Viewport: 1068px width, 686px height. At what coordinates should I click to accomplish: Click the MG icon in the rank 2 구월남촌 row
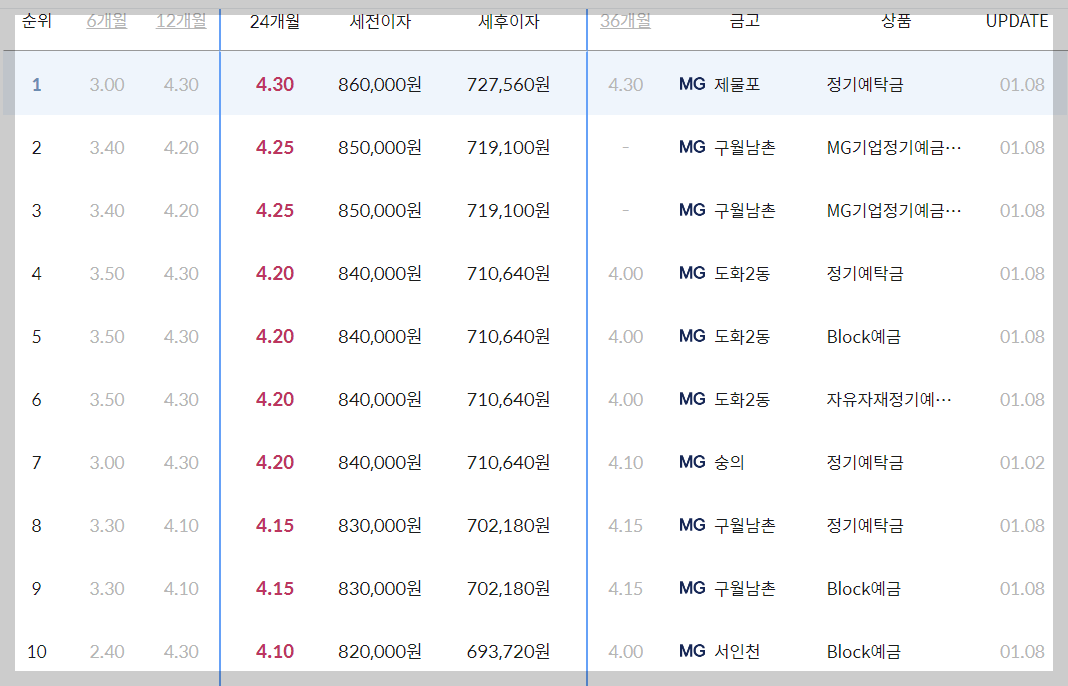click(690, 148)
